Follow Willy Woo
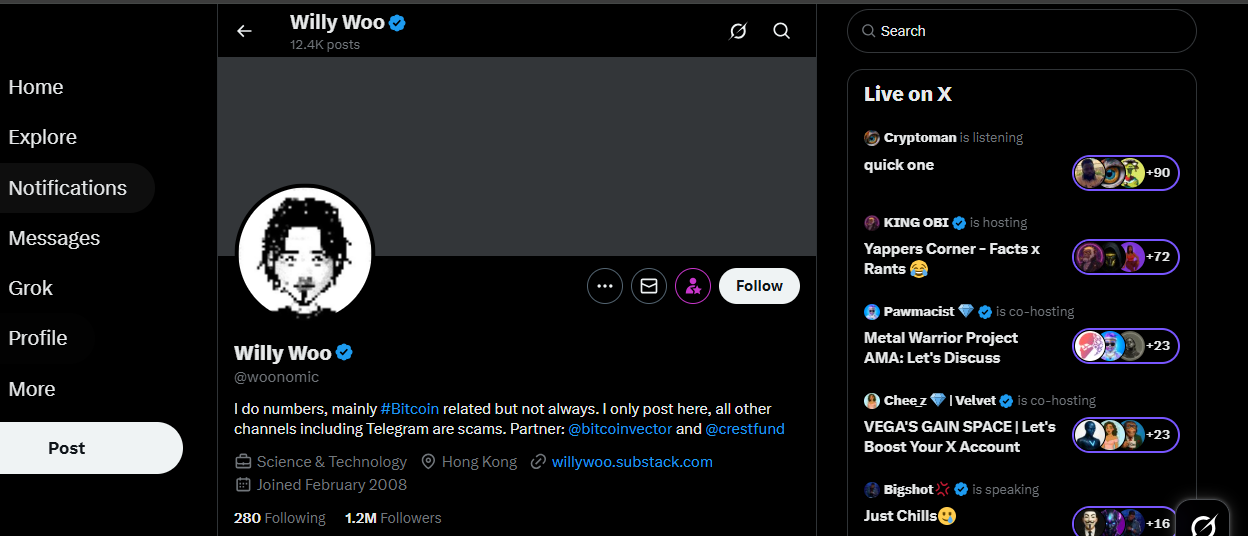 coord(759,286)
